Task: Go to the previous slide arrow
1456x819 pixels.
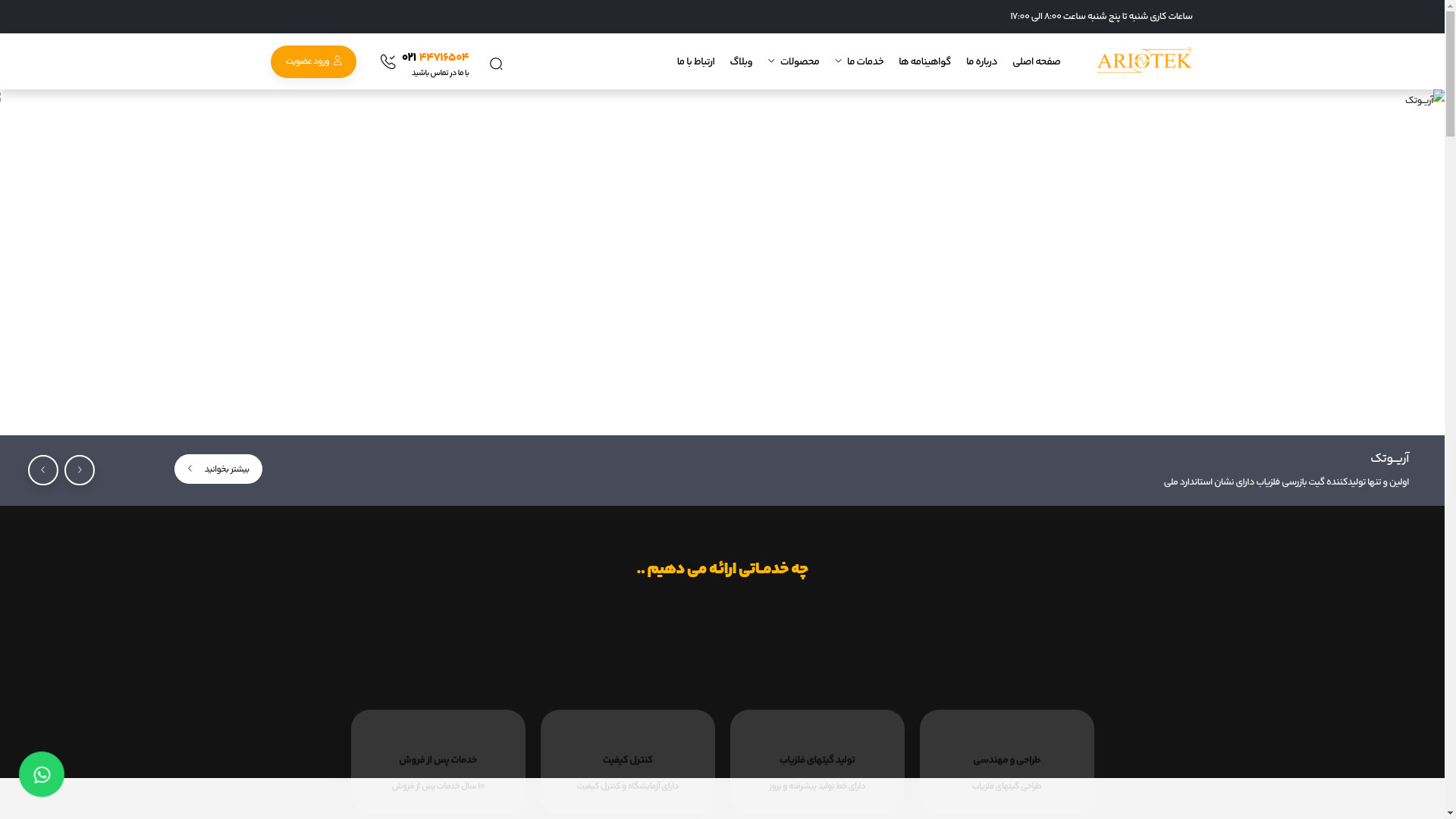Action: [x=80, y=470]
